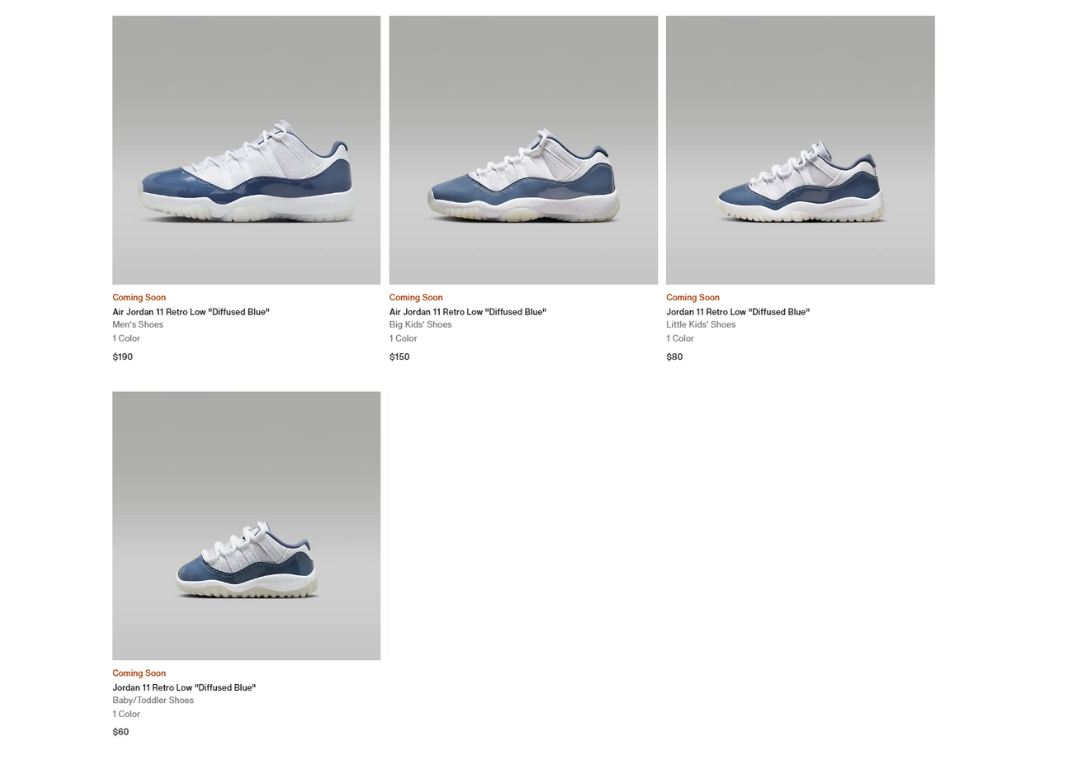Click the Little Kids' Jordan 11 Retro Low title
The height and width of the screenshot is (760, 1070).
pos(738,312)
